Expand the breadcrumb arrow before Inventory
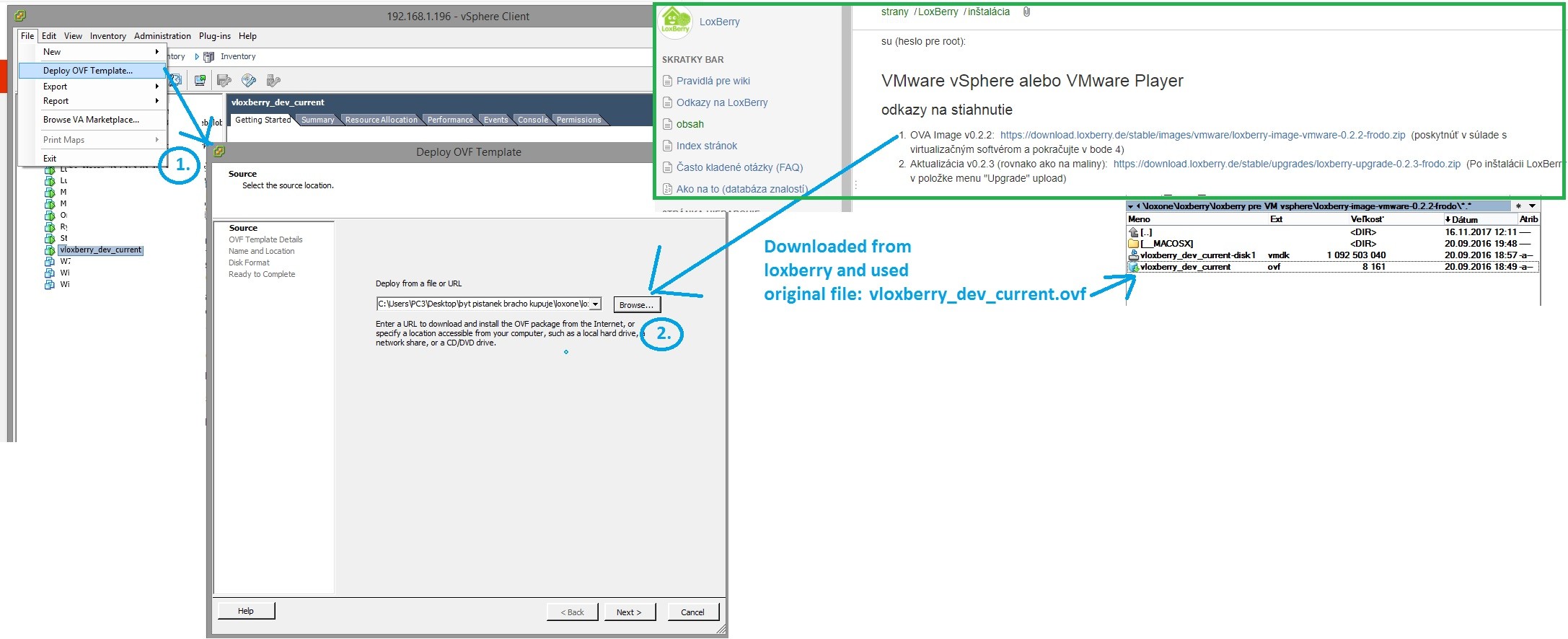The width and height of the screenshot is (1568, 639). [x=197, y=56]
